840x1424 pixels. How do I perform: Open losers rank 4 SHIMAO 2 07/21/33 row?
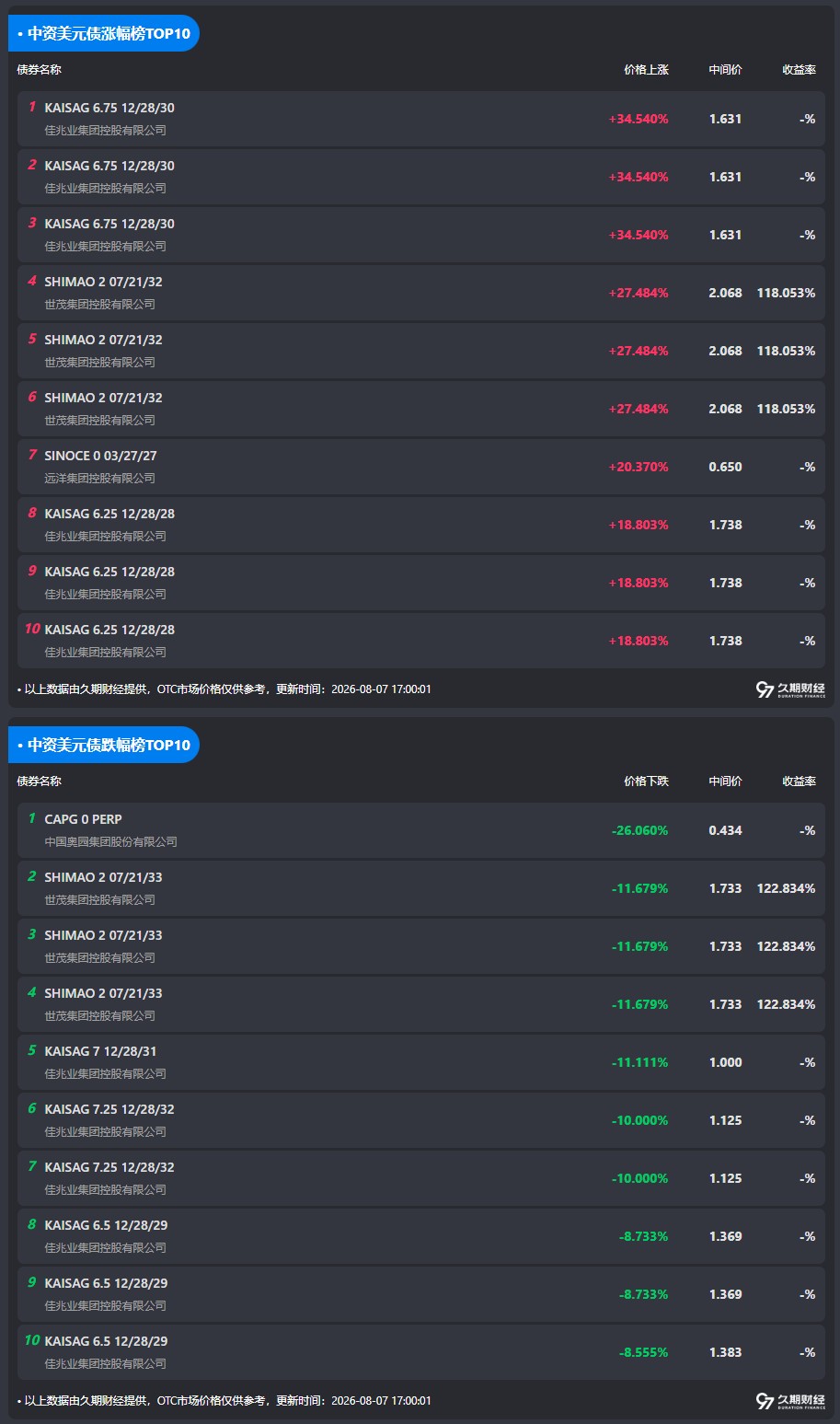[x=421, y=1004]
